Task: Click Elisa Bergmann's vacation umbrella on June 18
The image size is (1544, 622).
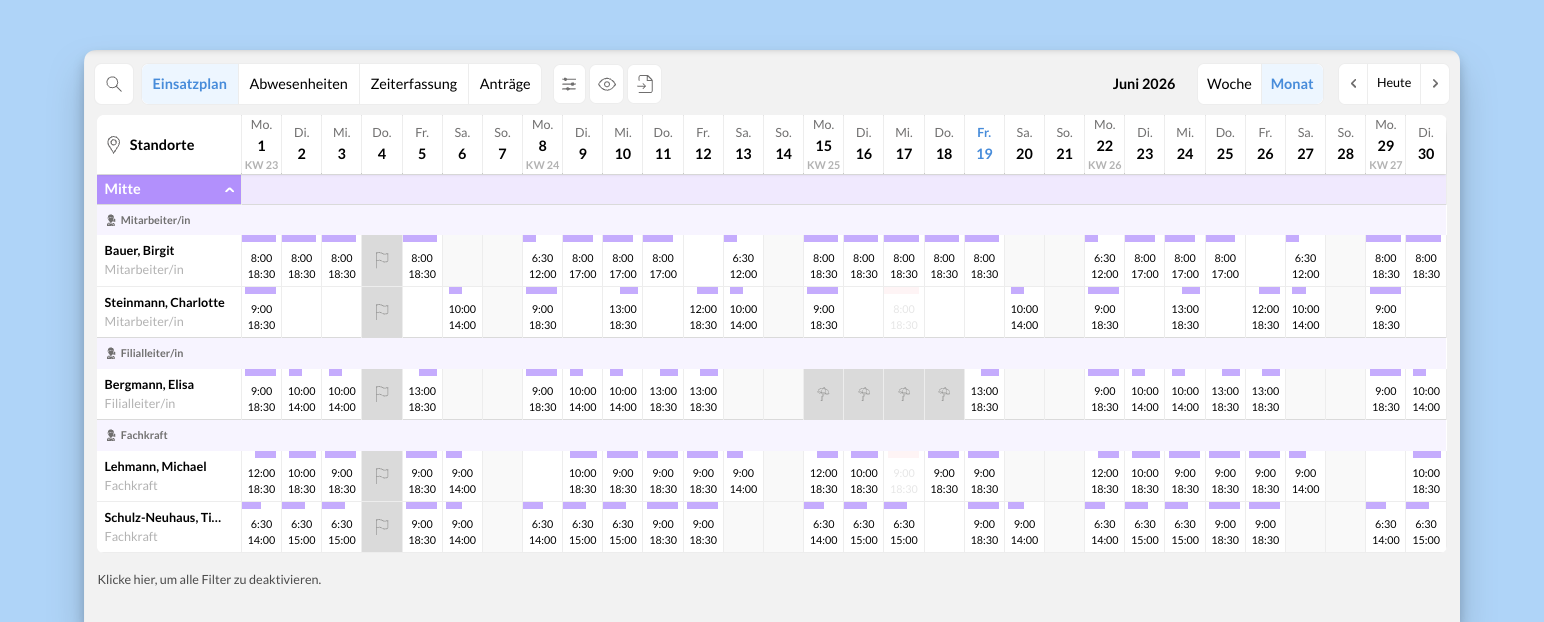Action: tap(944, 394)
